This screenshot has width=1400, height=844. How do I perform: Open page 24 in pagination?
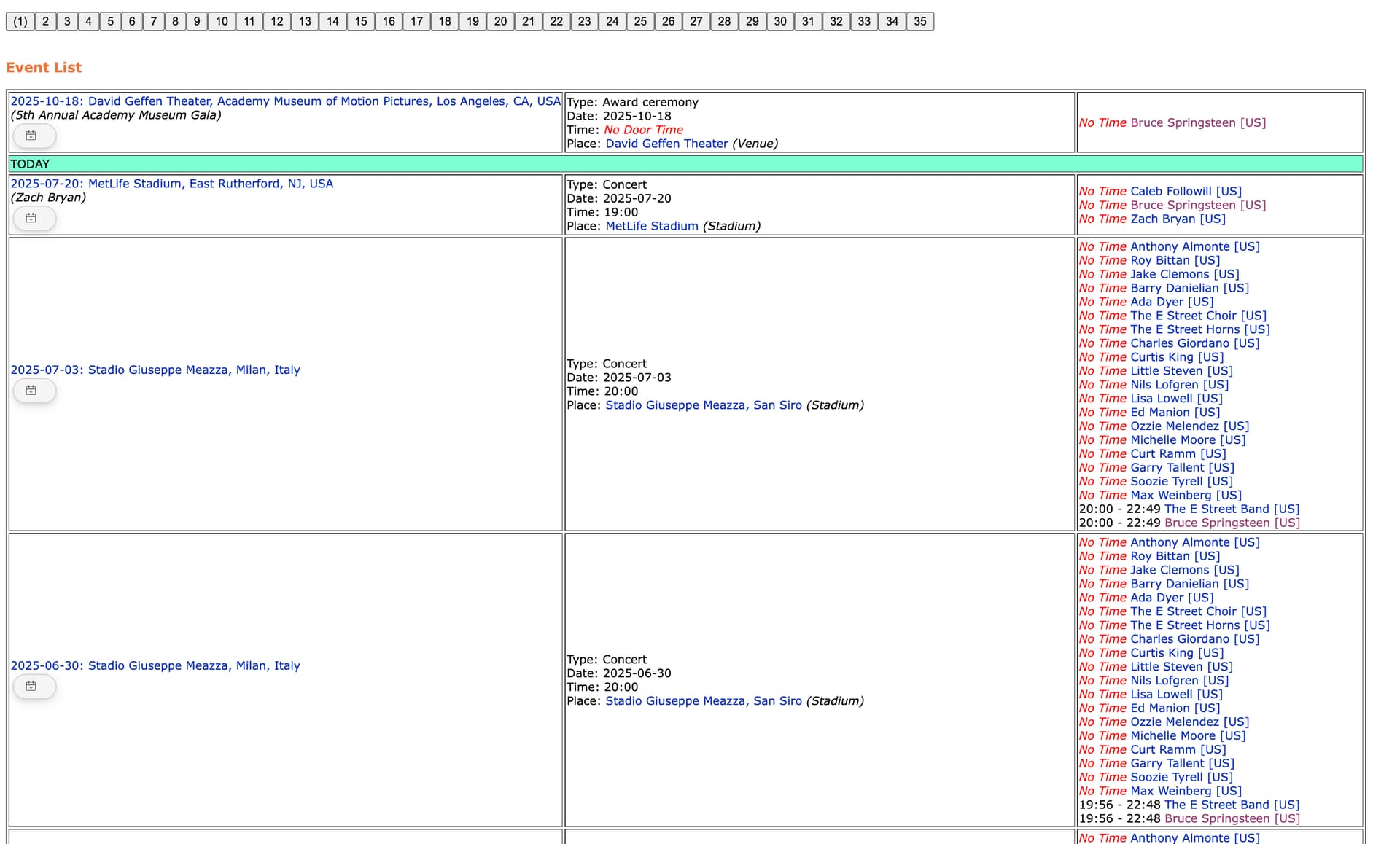612,21
